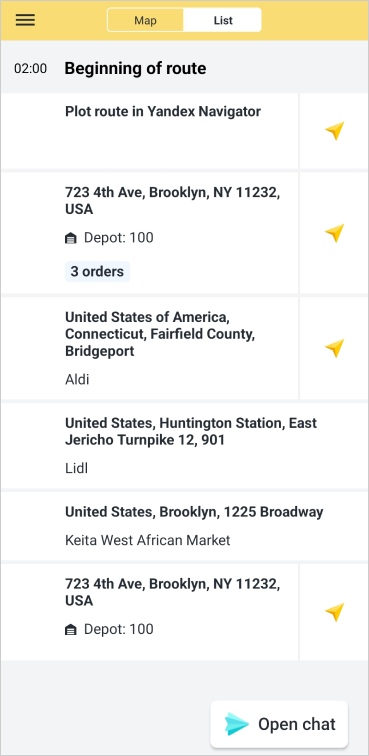Select the Bridgeport Aldi address entry

pos(150,348)
